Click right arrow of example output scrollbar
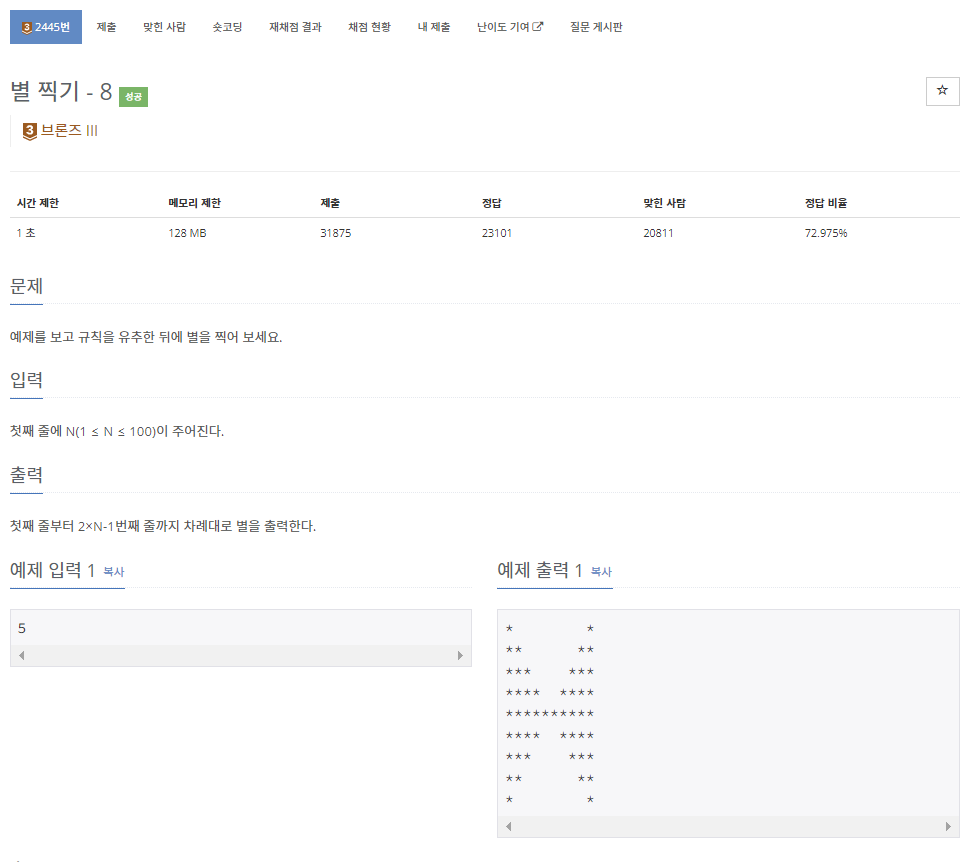This screenshot has width=980, height=862. point(948,826)
